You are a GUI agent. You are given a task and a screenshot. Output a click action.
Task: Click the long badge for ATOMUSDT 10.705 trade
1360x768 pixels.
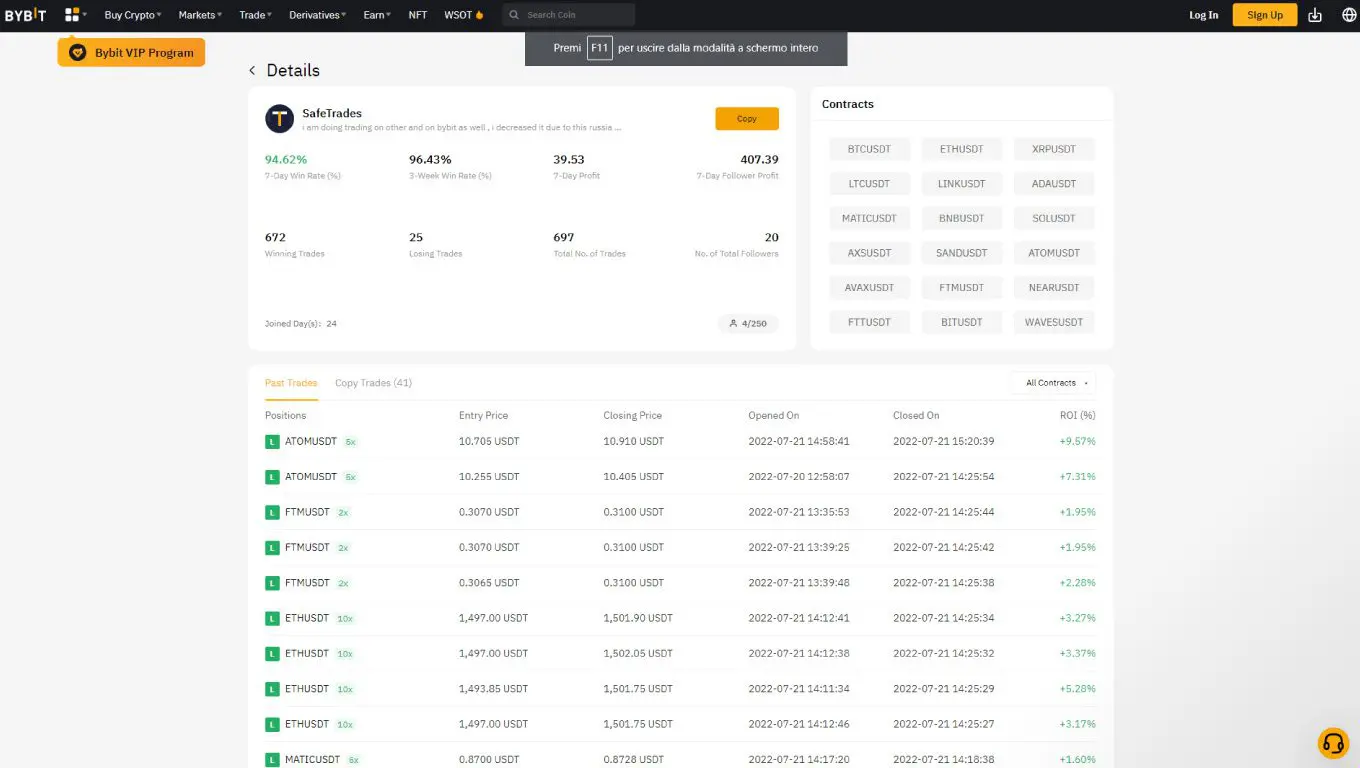pos(272,441)
